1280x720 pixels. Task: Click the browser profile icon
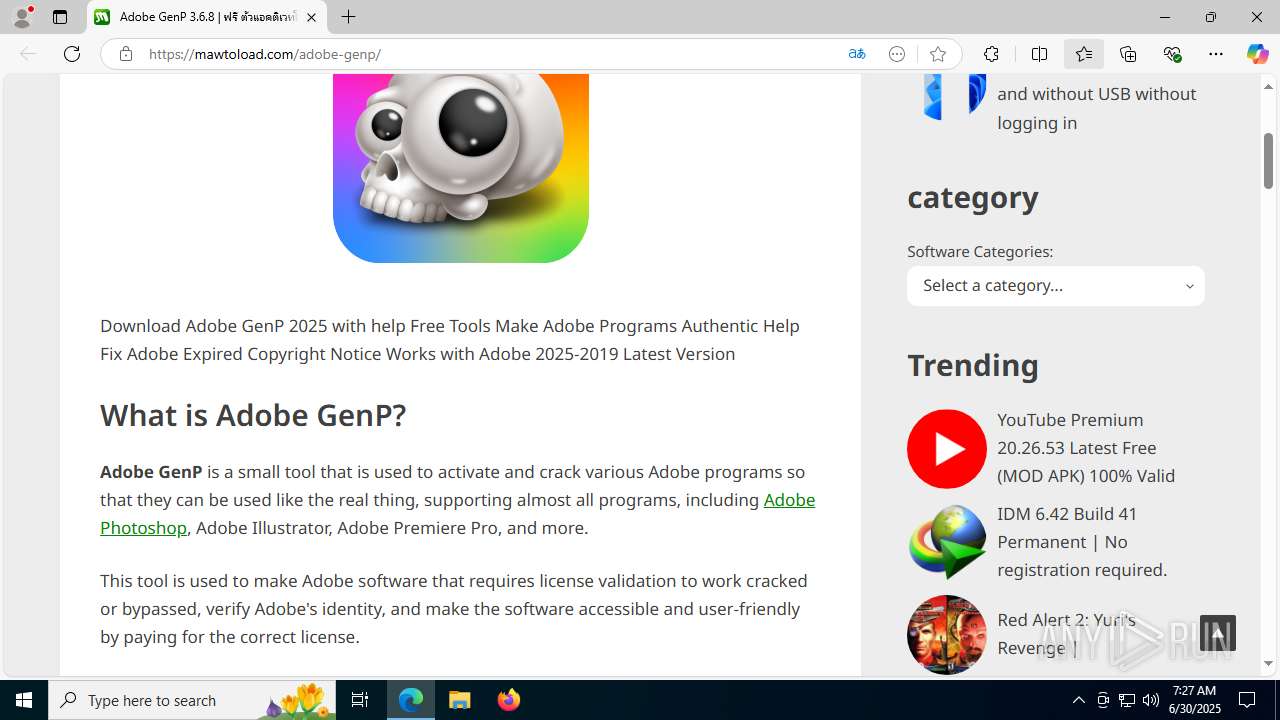point(22,17)
